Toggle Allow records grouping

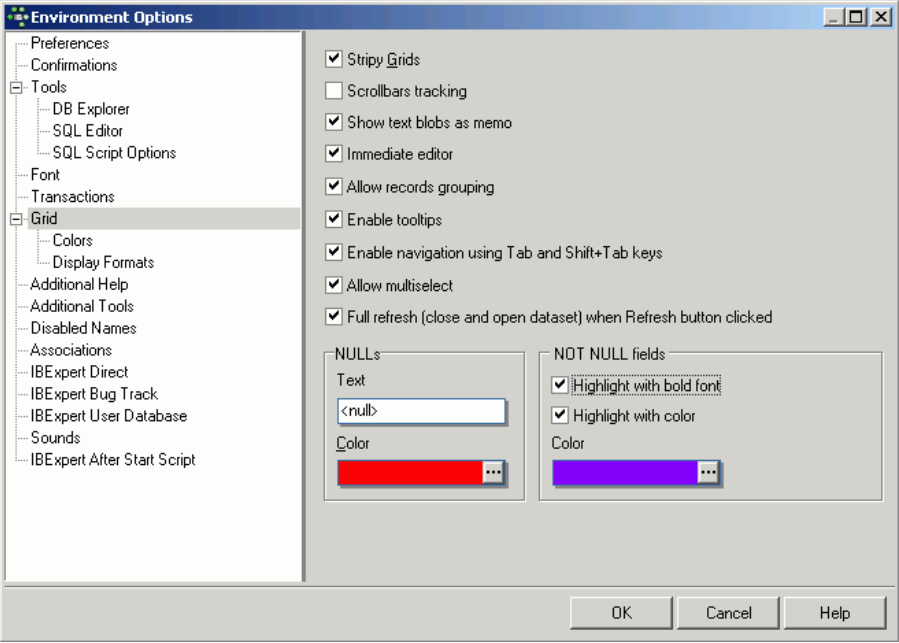[333, 186]
